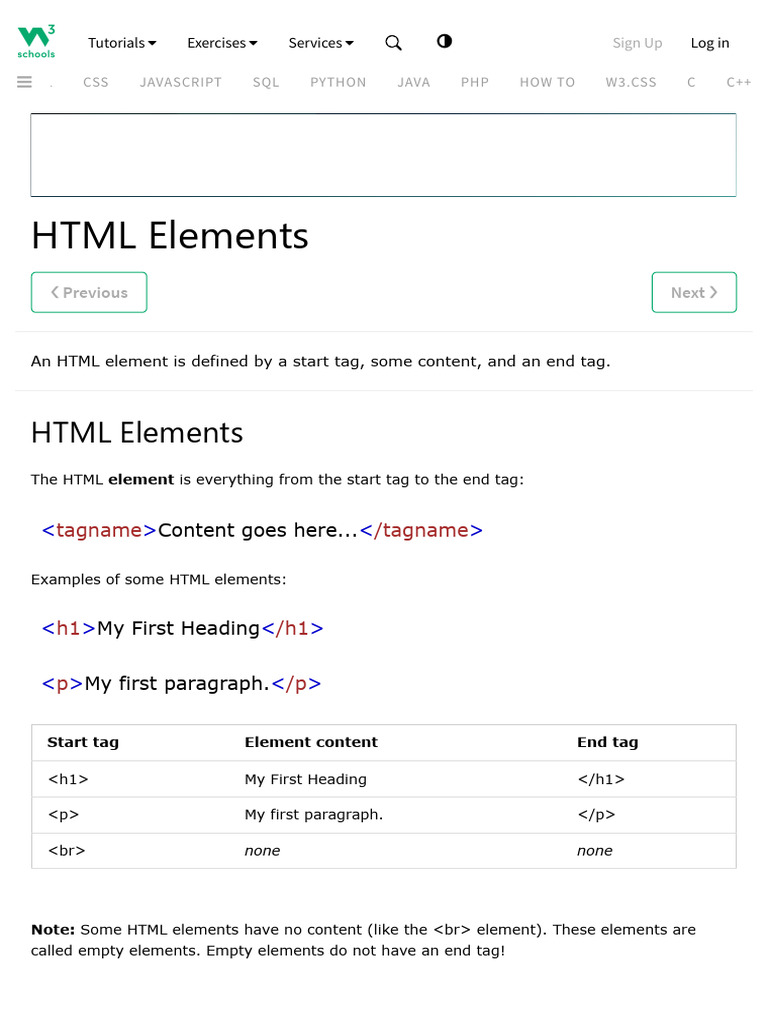Open the PYTHON tab
The width and height of the screenshot is (768, 1024).
tap(338, 82)
